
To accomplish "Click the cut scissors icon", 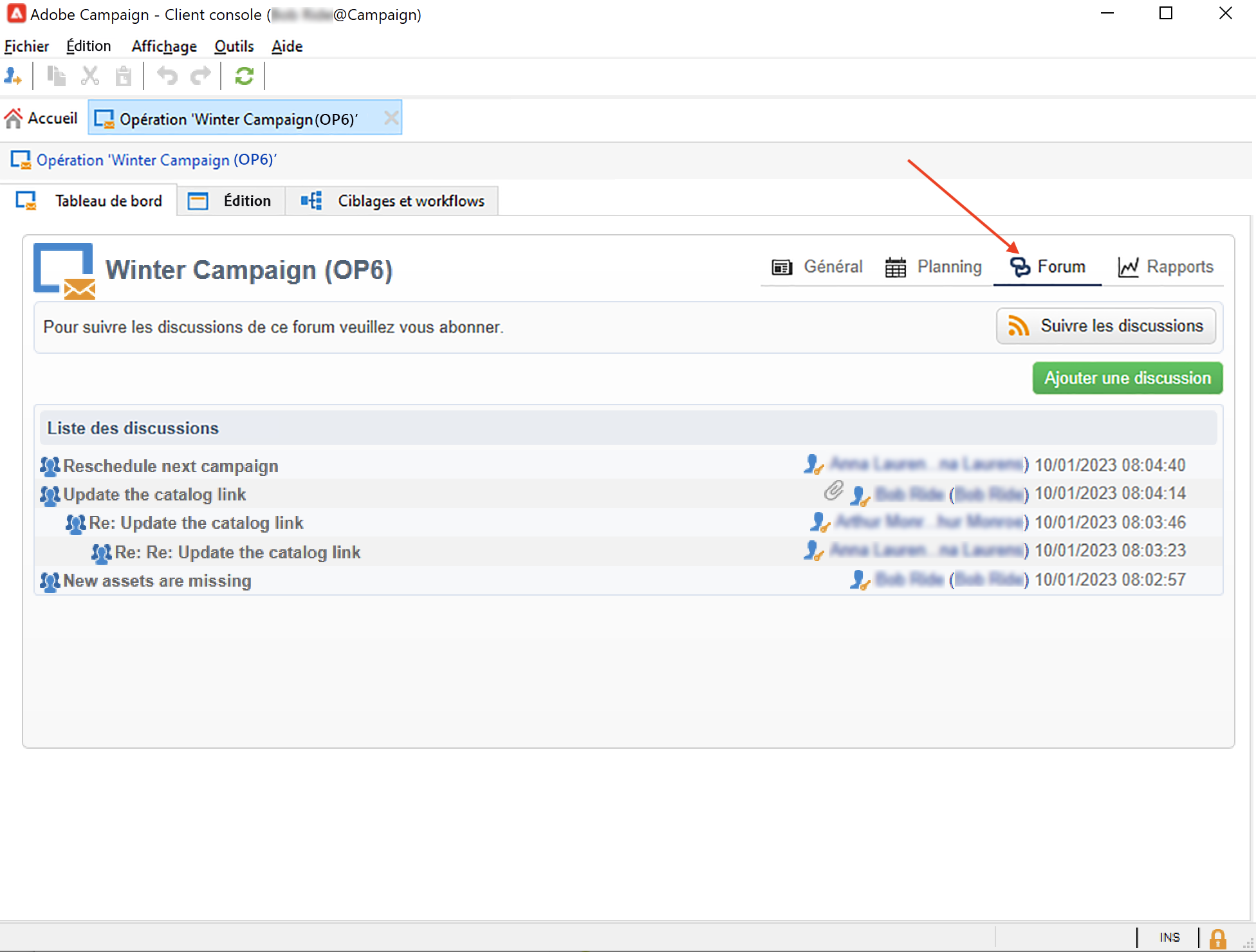I will [90, 77].
